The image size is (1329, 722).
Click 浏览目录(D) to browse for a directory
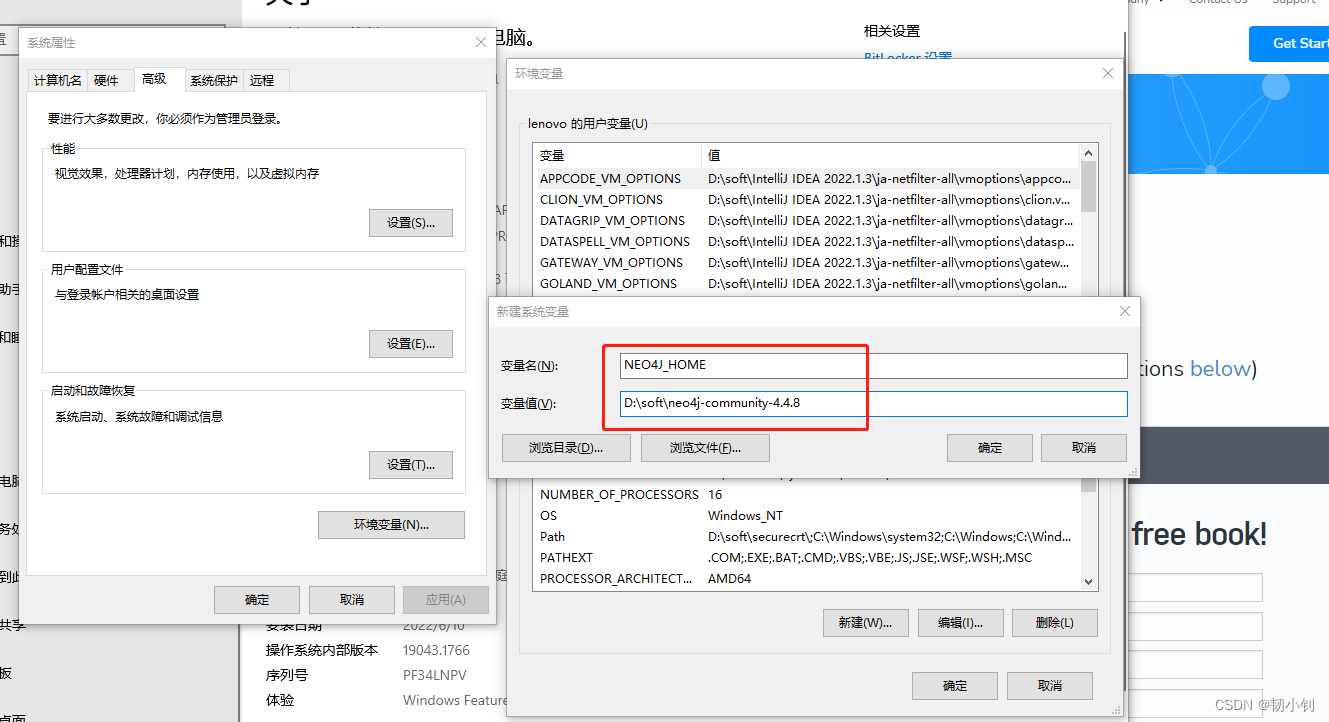click(566, 447)
